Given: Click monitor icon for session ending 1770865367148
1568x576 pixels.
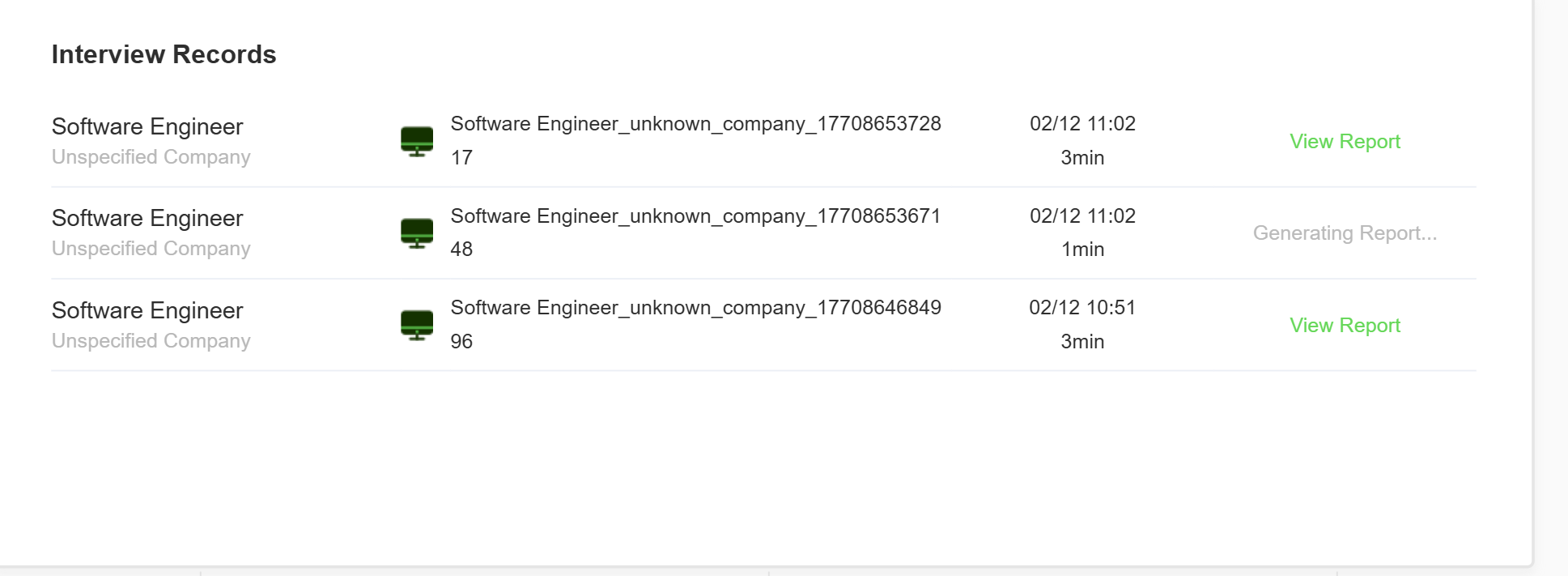Looking at the screenshot, I should click(417, 233).
